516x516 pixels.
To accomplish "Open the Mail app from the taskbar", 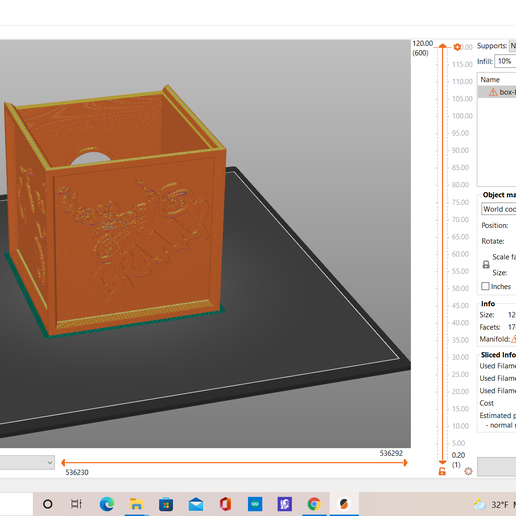I will click(x=196, y=504).
